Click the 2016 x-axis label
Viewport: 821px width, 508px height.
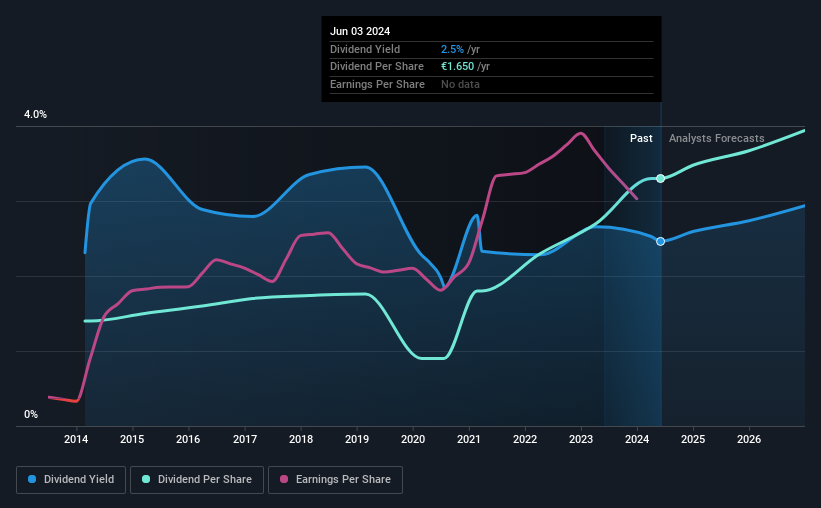pos(188,439)
